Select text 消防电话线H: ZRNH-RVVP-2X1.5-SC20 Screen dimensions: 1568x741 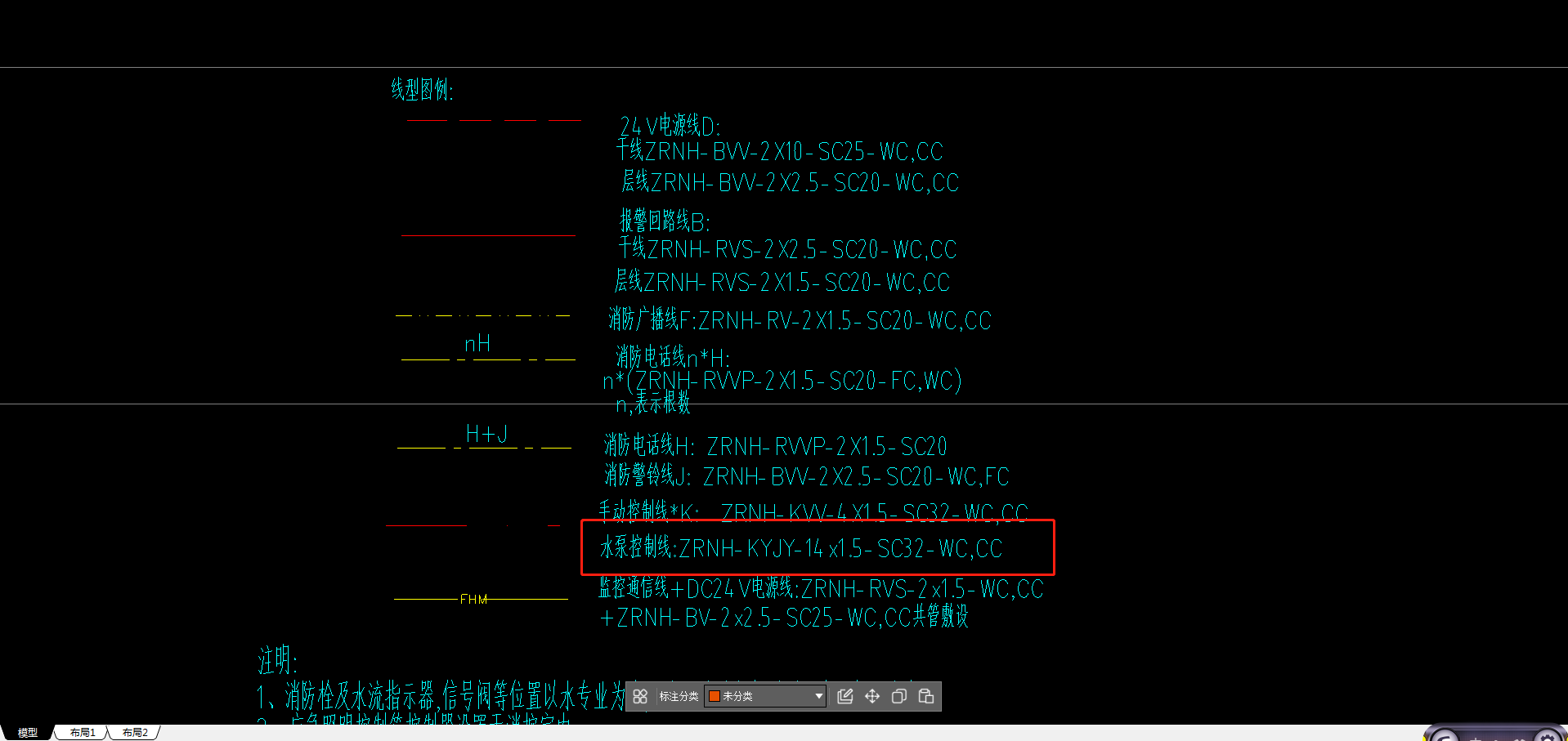coord(775,446)
